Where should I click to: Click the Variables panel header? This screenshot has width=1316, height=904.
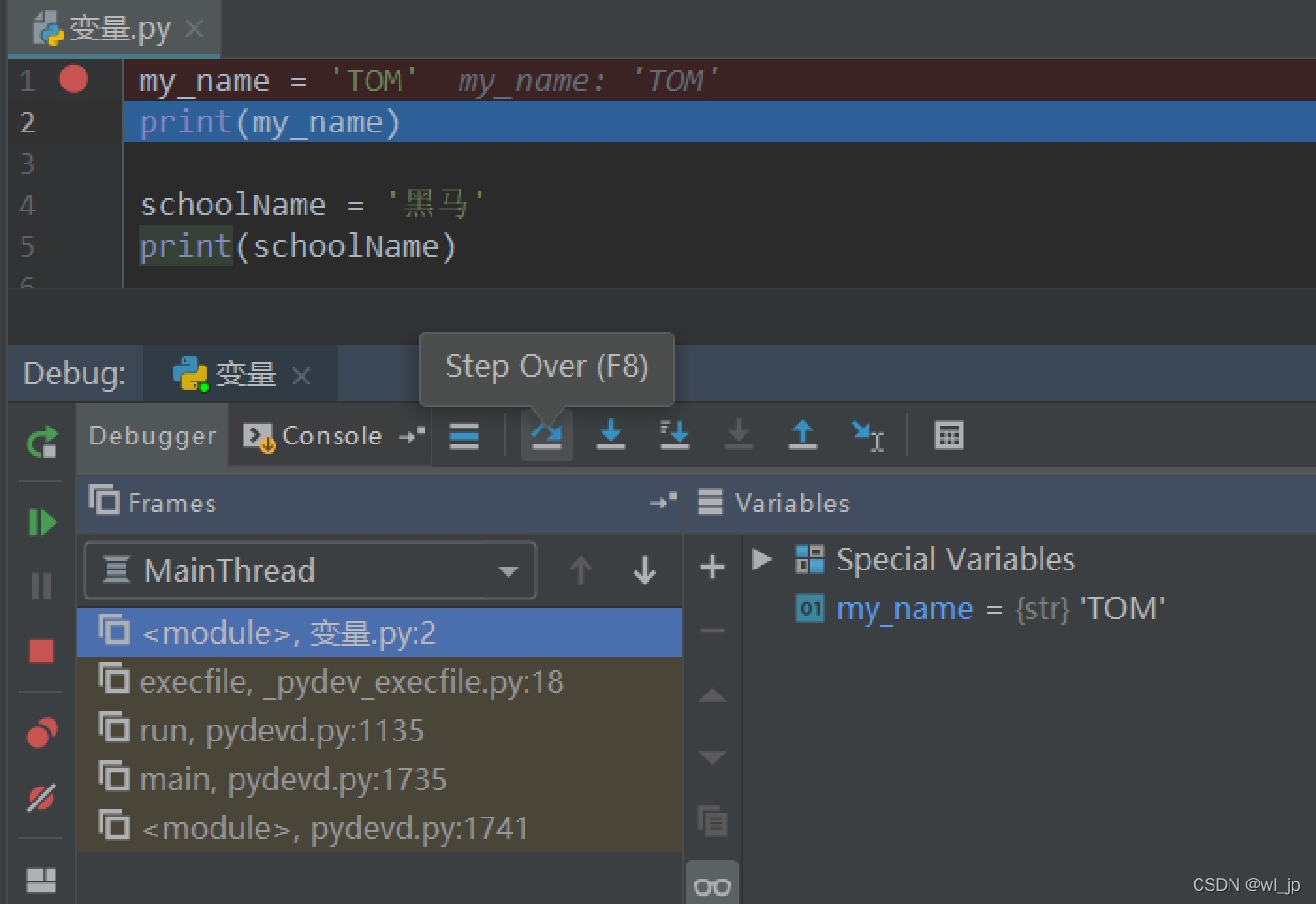pyautogui.click(x=1002, y=503)
